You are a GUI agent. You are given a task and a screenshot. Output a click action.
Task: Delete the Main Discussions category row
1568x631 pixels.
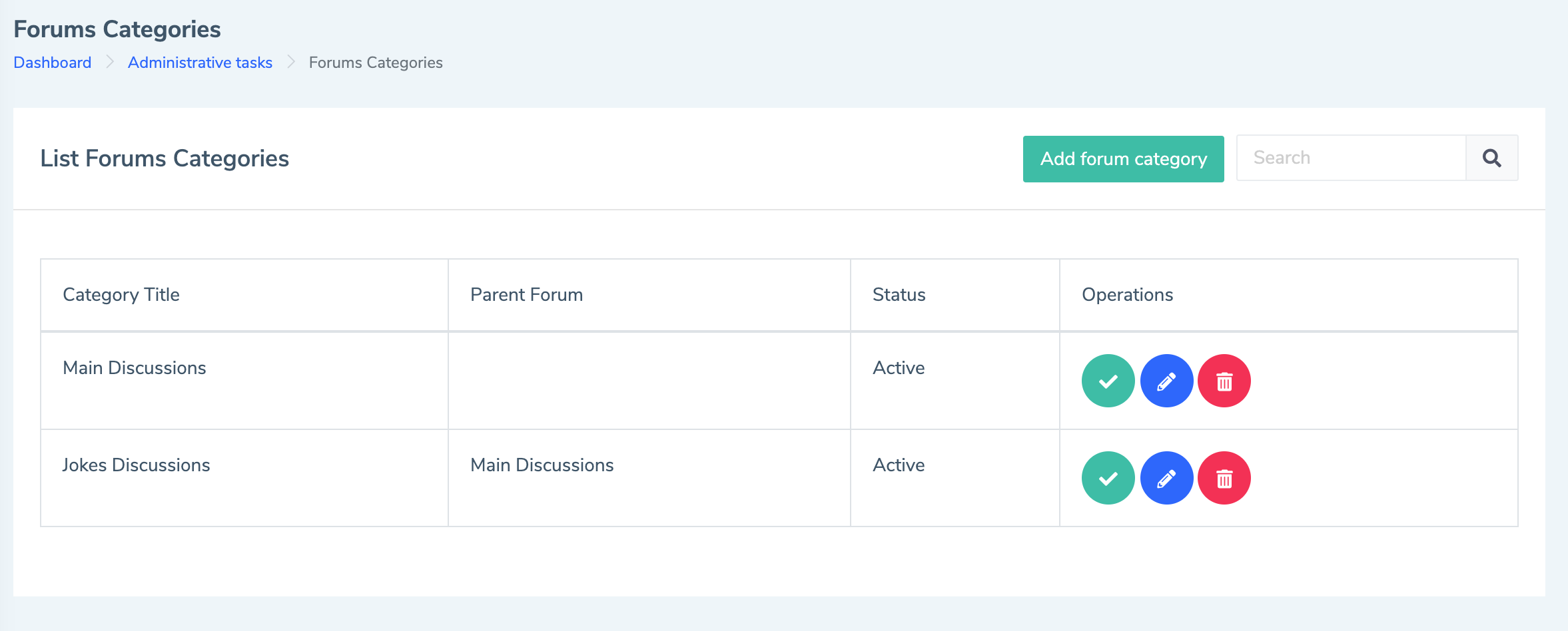[1224, 381]
